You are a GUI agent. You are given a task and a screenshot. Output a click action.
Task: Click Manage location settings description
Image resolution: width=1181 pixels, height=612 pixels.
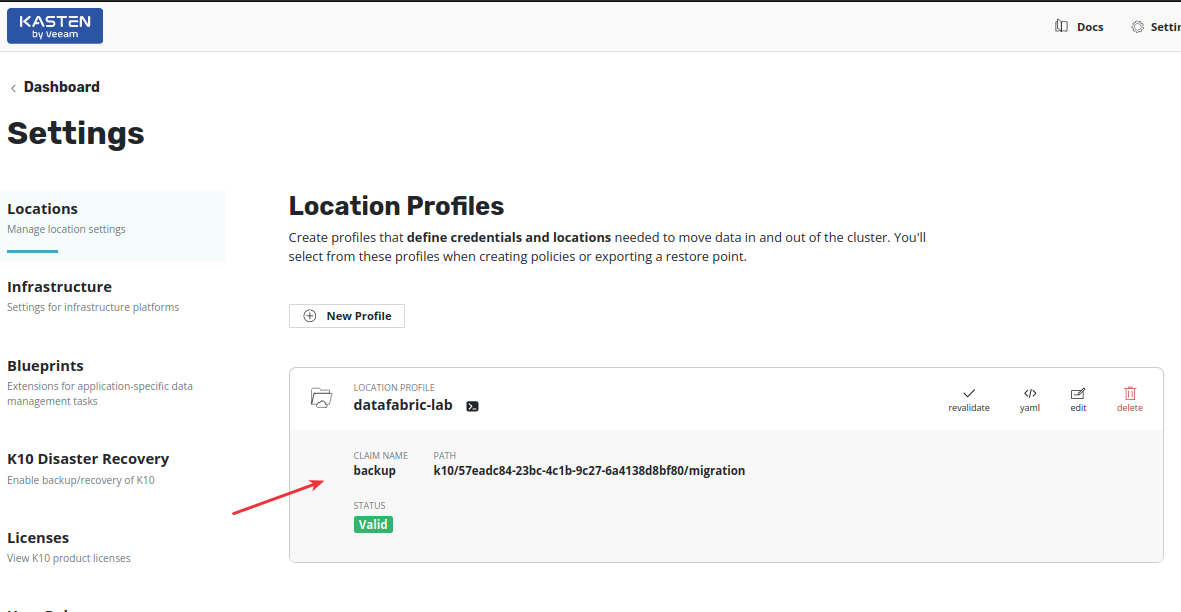click(66, 230)
